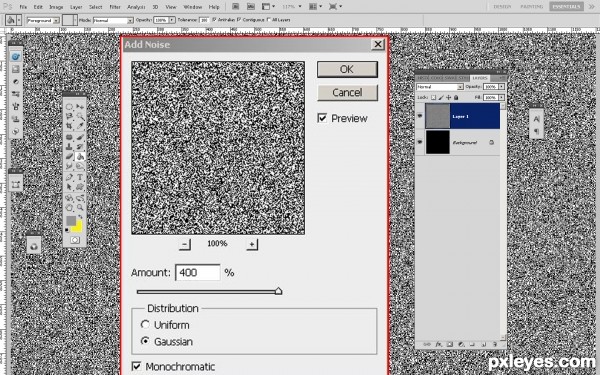Image resolution: width=600 pixels, height=375 pixels.
Task: Select the Elliptical Marquee tool
Action: coord(69,107)
